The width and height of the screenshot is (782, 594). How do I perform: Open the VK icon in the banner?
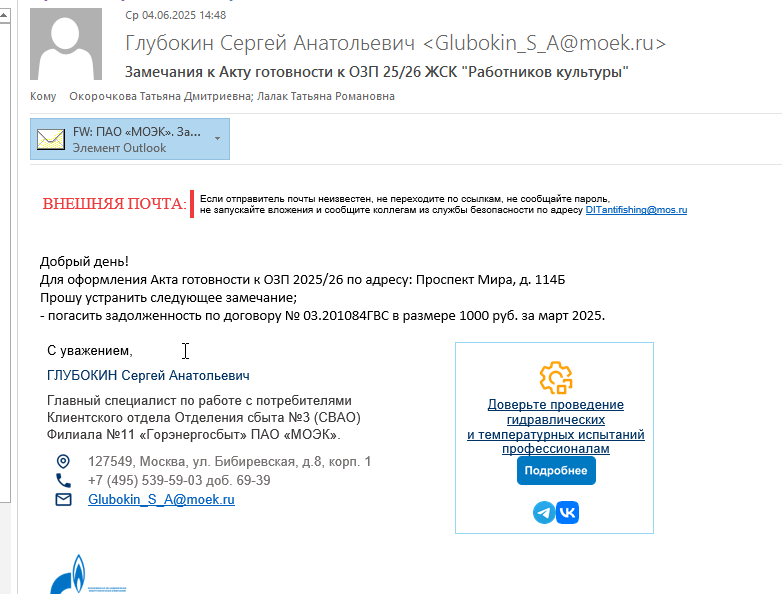568,513
